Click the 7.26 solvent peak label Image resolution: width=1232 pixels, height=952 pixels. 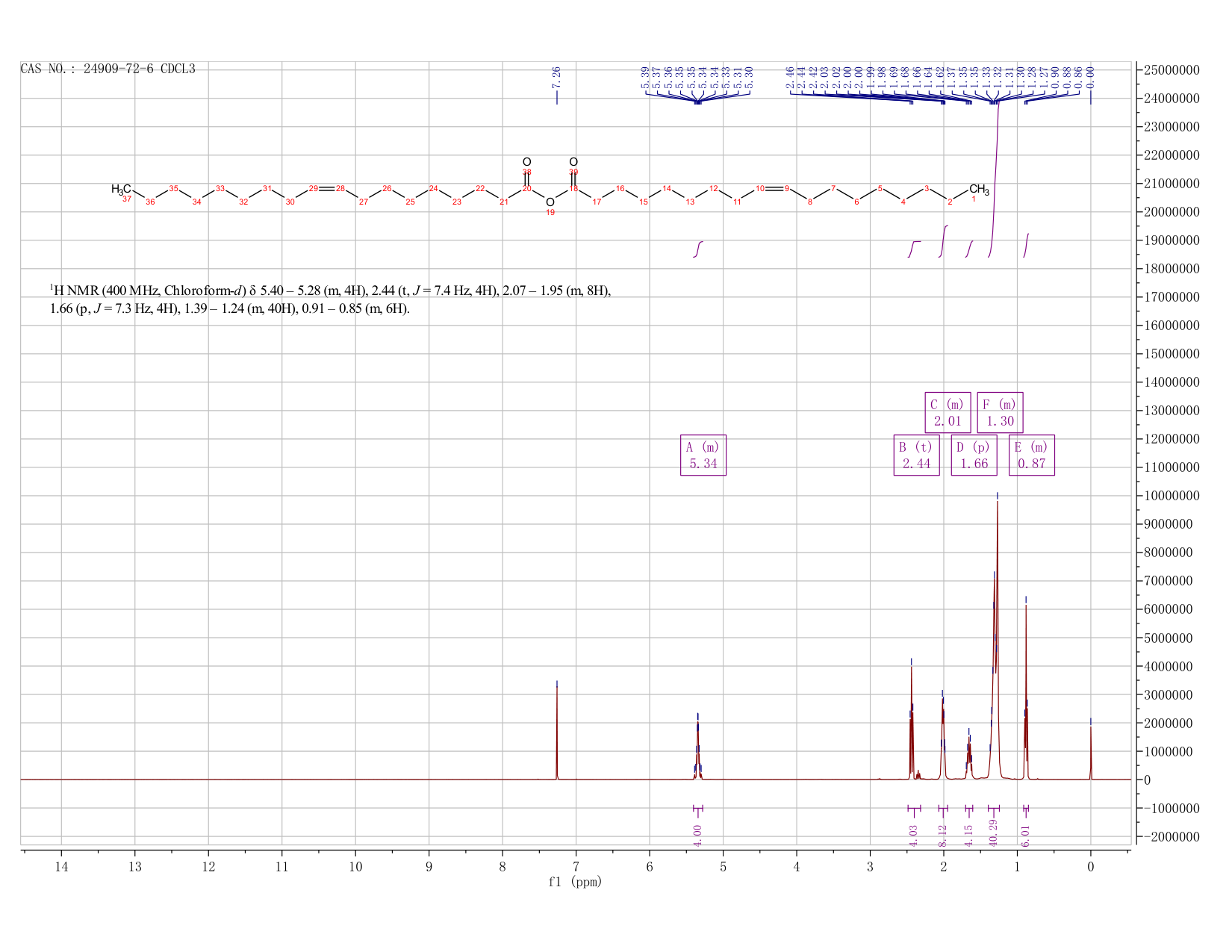click(x=556, y=77)
